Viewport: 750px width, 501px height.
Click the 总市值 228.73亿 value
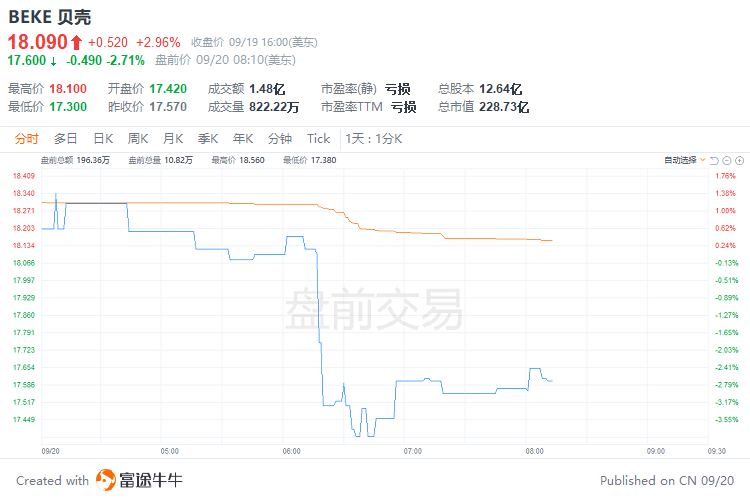click(504, 107)
